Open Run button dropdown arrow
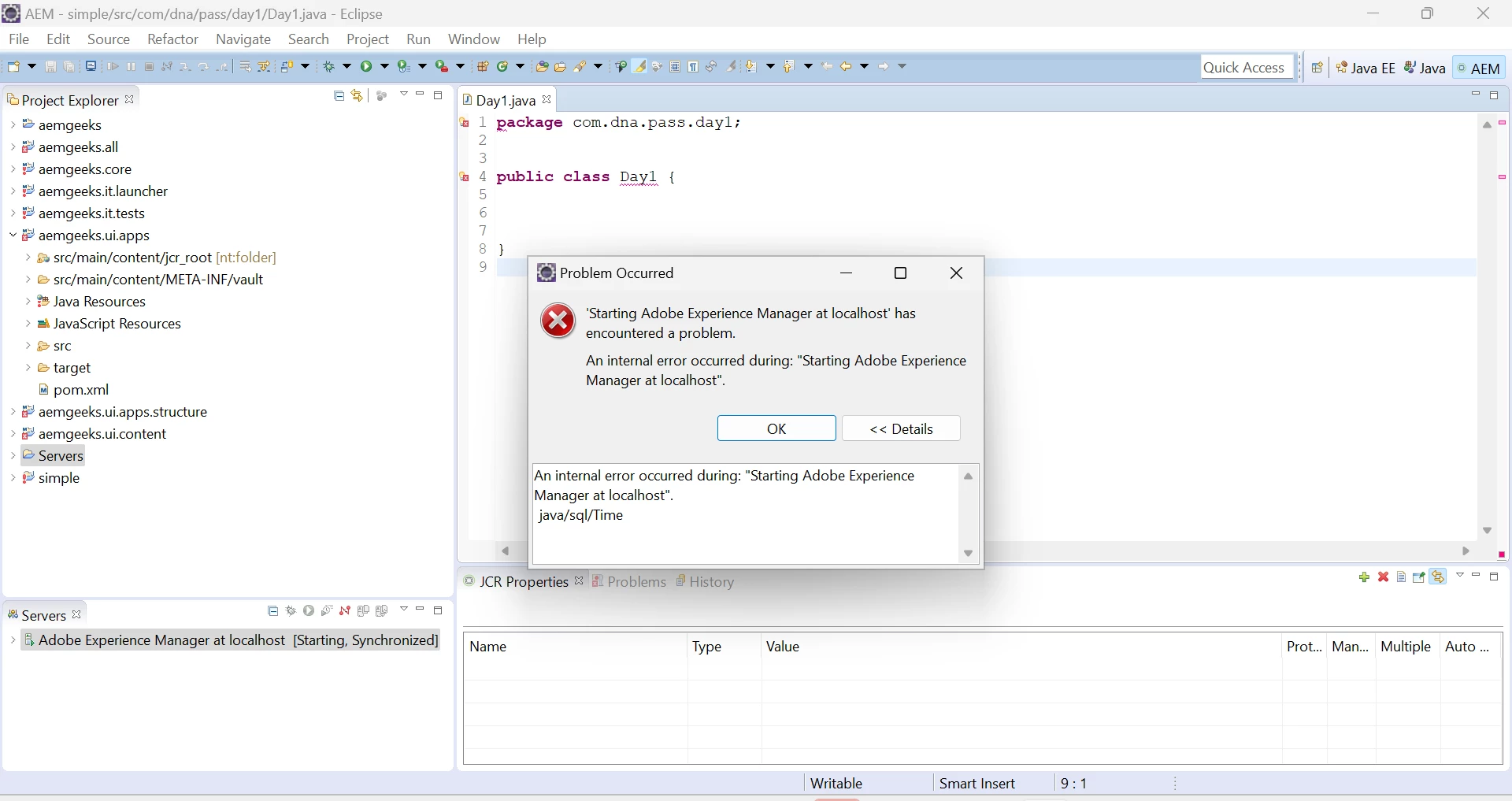This screenshot has height=801, width=1512. point(384,67)
